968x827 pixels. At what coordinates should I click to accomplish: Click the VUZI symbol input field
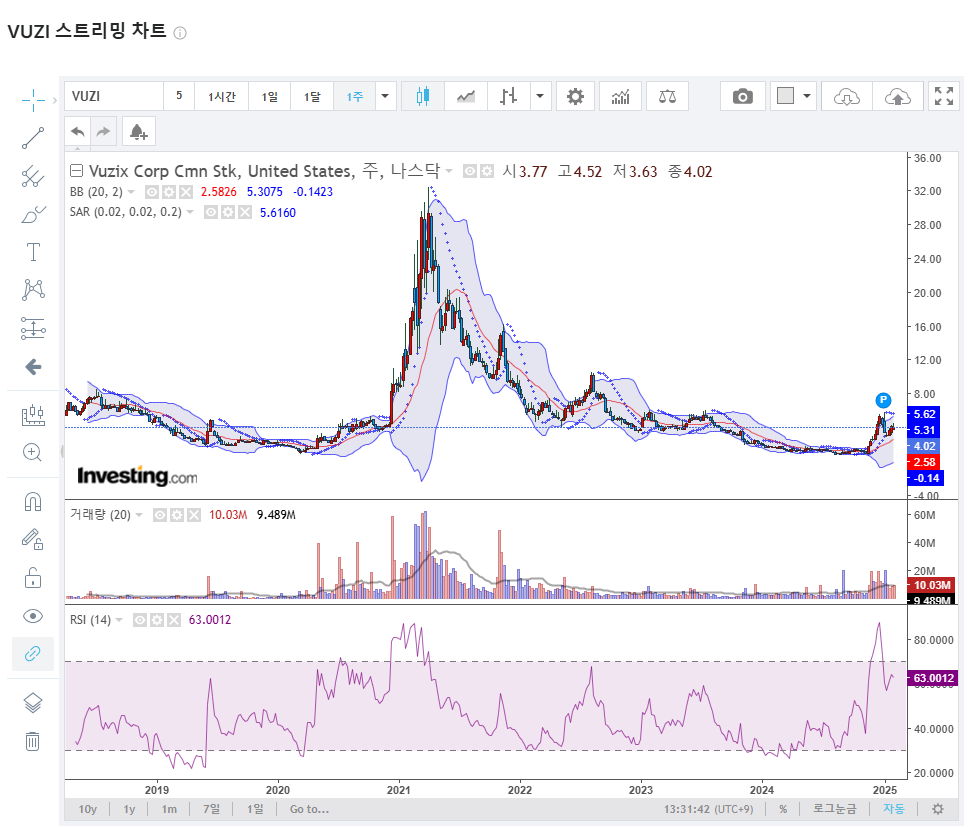(114, 96)
